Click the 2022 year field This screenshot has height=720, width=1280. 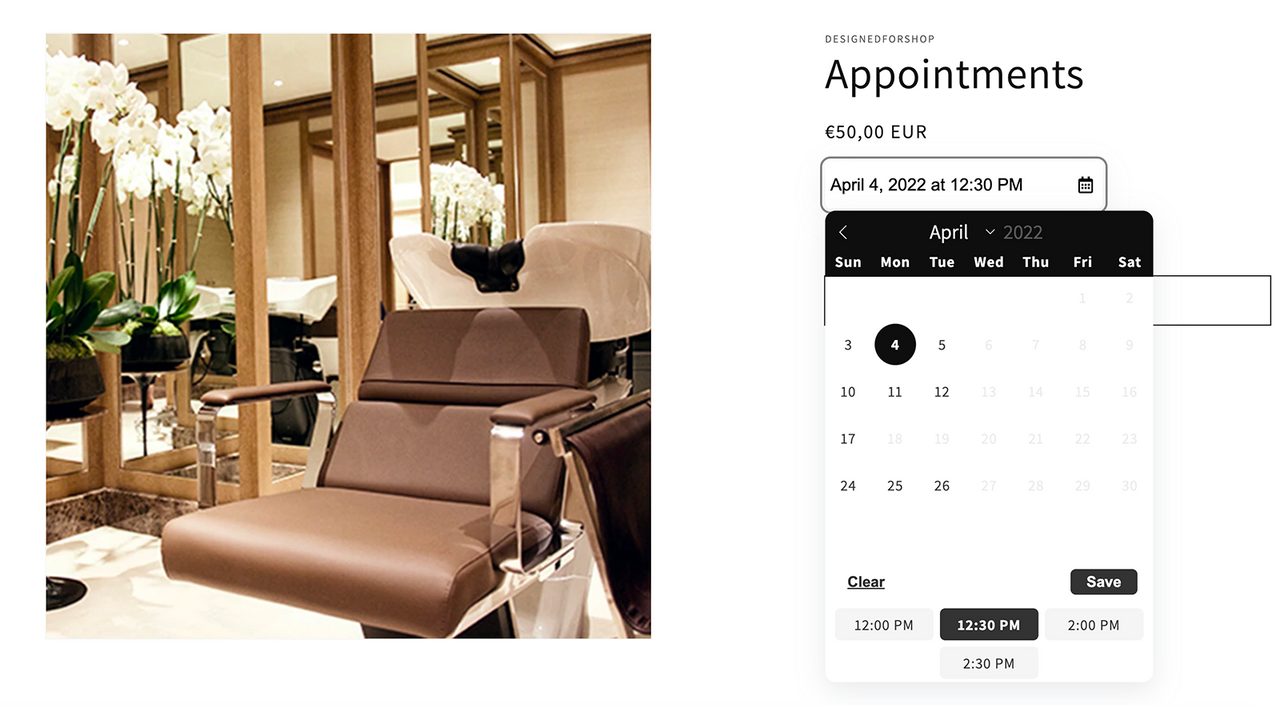click(1022, 232)
